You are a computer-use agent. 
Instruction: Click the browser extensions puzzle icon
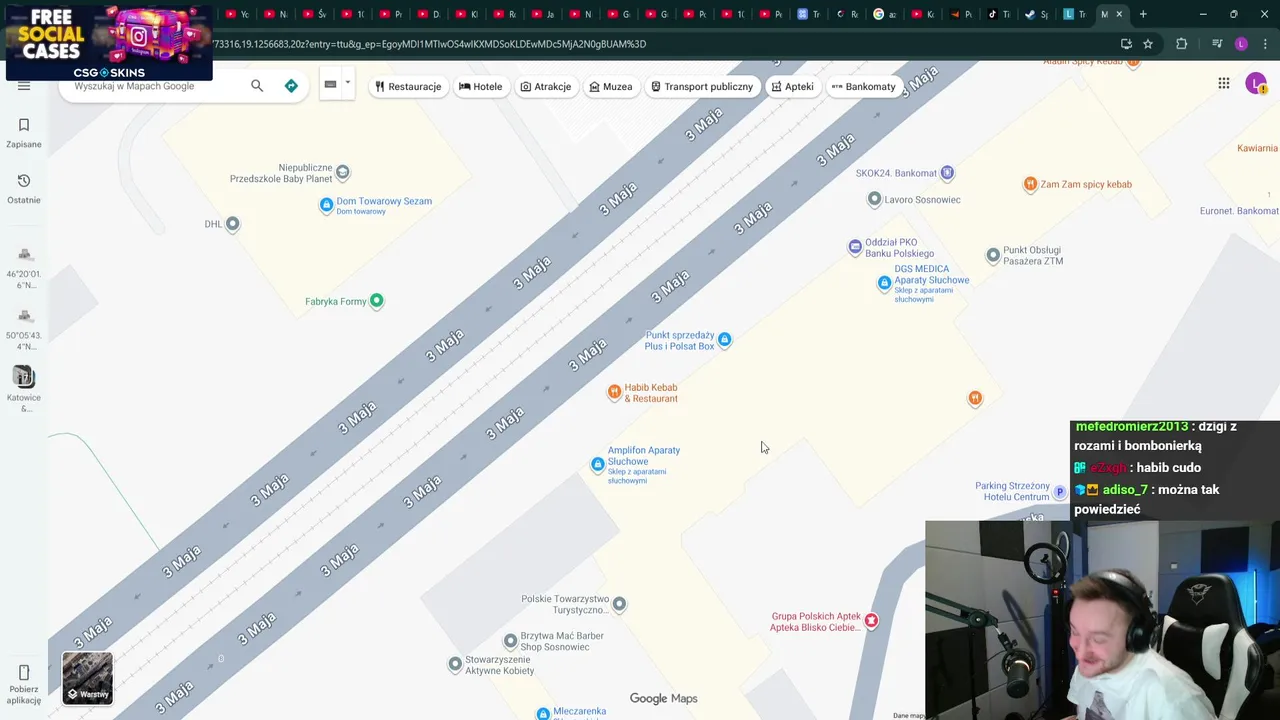[x=1181, y=44]
